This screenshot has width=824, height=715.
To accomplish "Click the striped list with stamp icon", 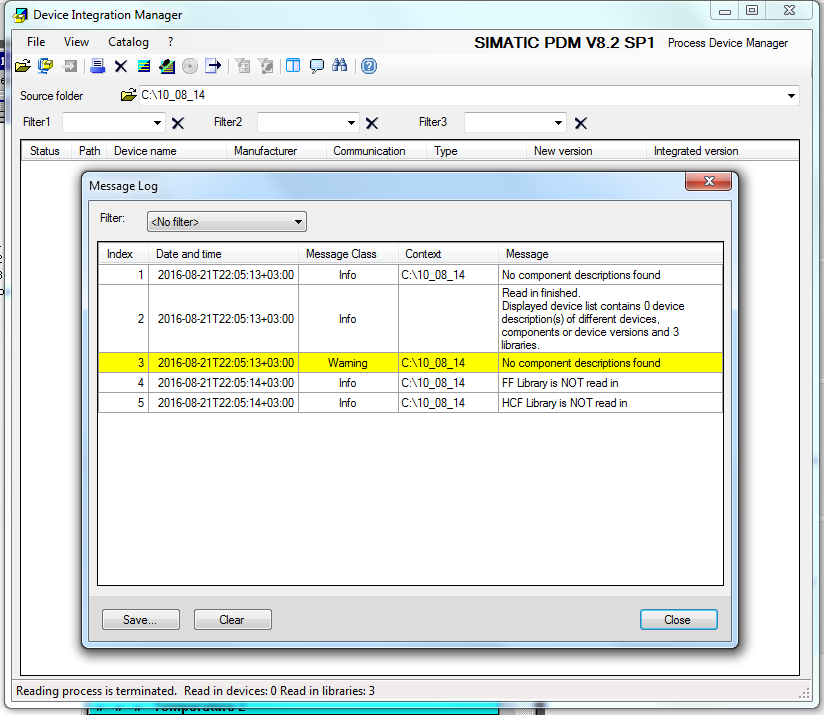I will pyautogui.click(x=167, y=66).
